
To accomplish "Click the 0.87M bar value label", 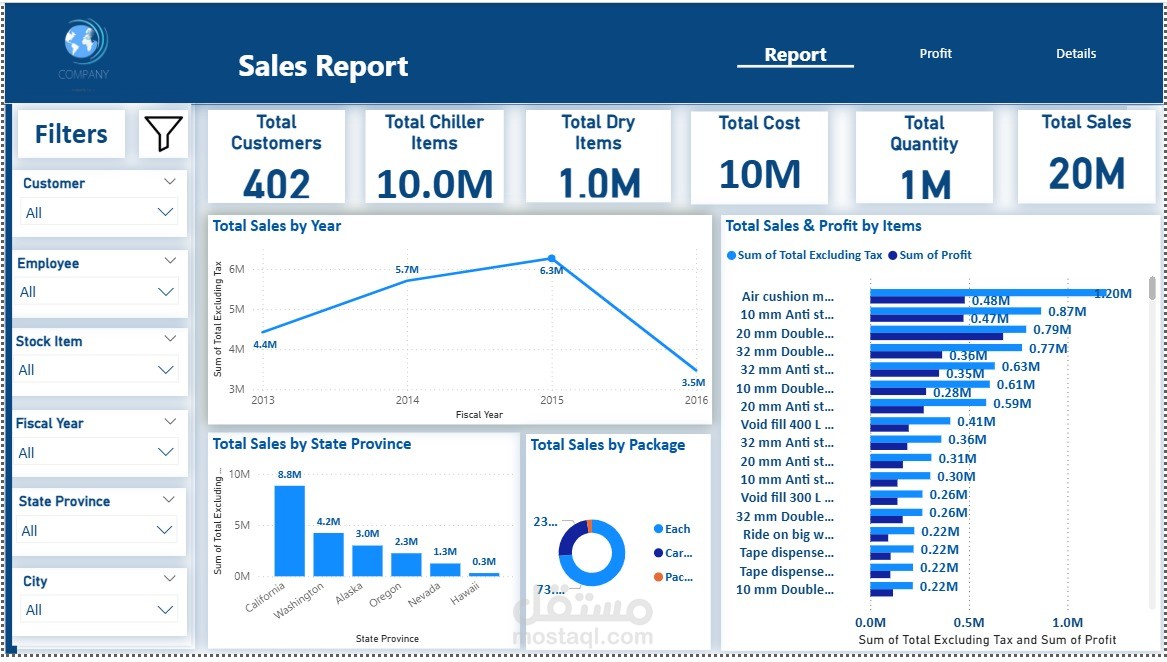I will pos(1067,311).
